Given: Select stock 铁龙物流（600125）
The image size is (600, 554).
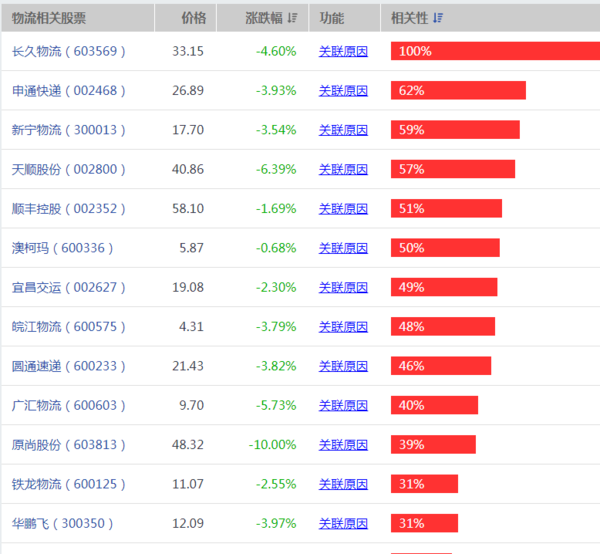Looking at the screenshot, I should click(68, 484).
